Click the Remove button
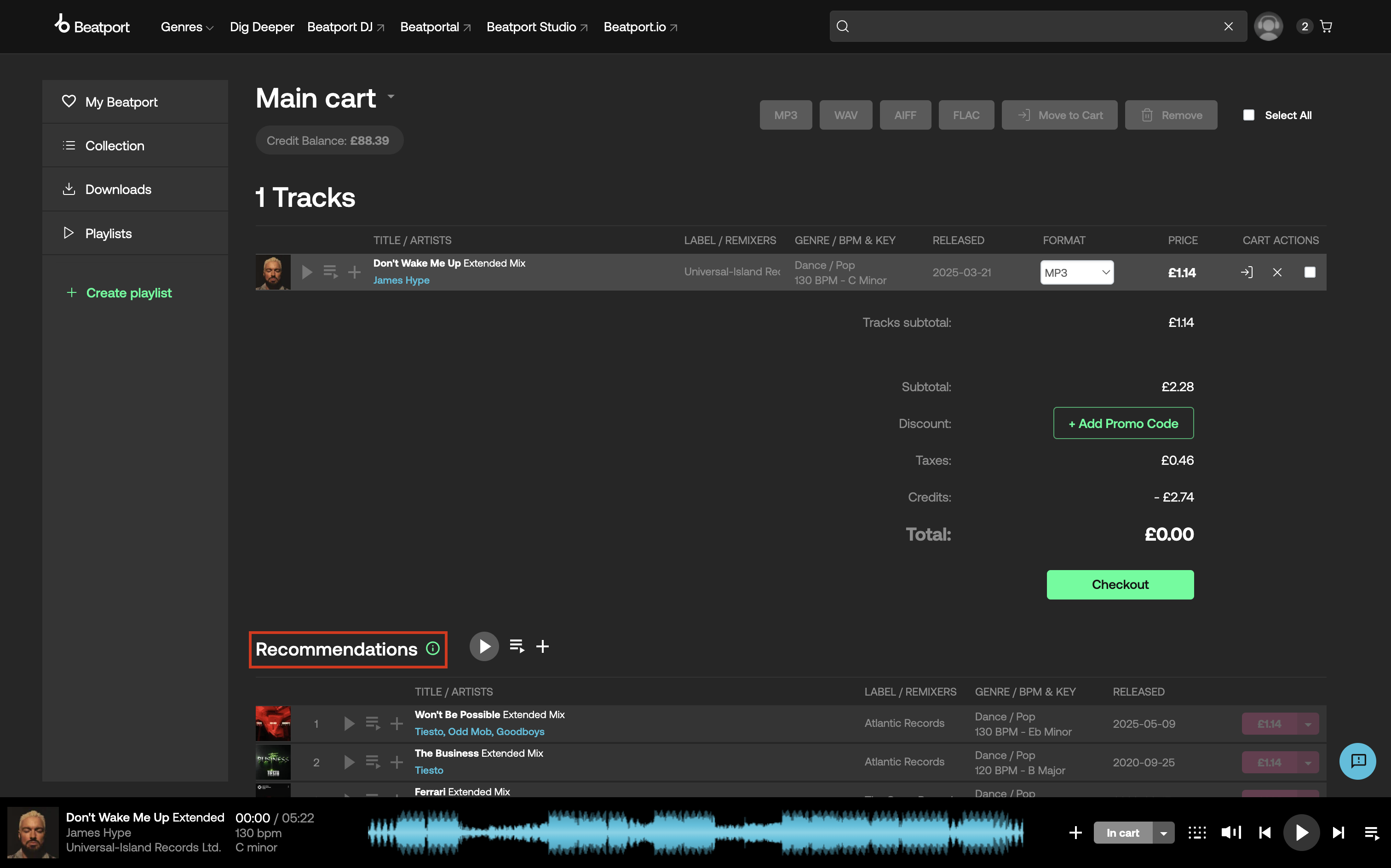The image size is (1391, 868). [x=1171, y=115]
